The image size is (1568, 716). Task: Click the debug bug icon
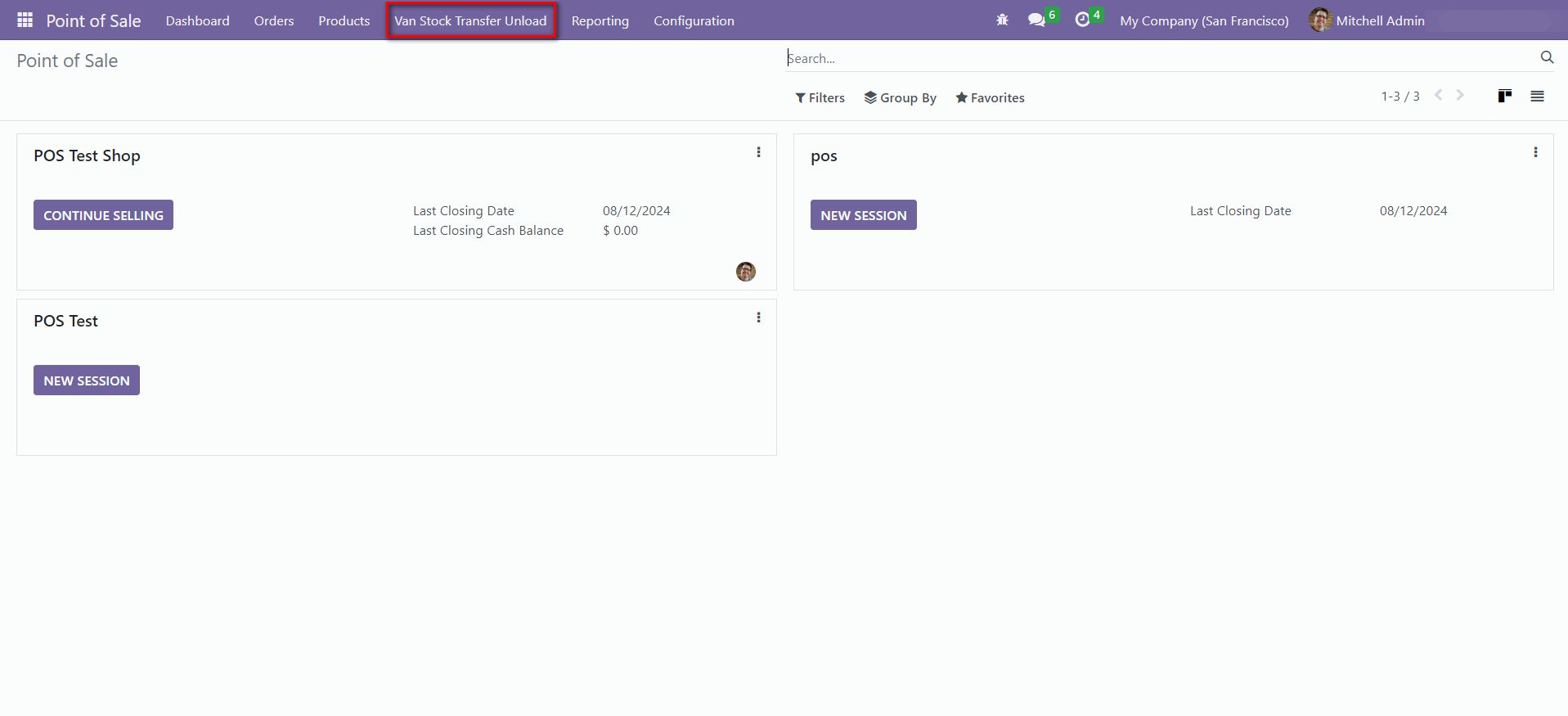[x=1002, y=20]
